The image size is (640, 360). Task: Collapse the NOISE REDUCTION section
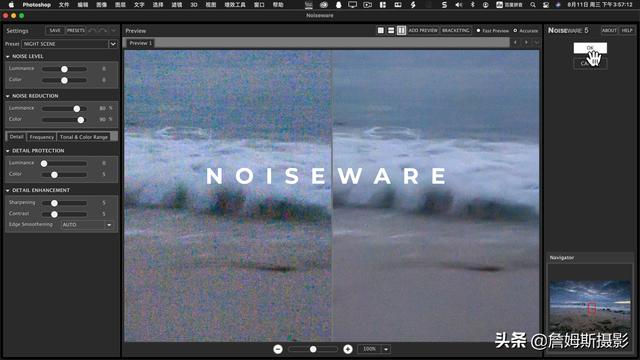pyautogui.click(x=8, y=96)
